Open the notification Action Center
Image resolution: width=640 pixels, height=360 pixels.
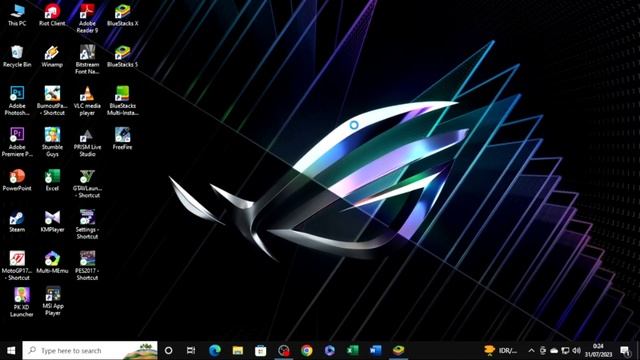tap(625, 350)
